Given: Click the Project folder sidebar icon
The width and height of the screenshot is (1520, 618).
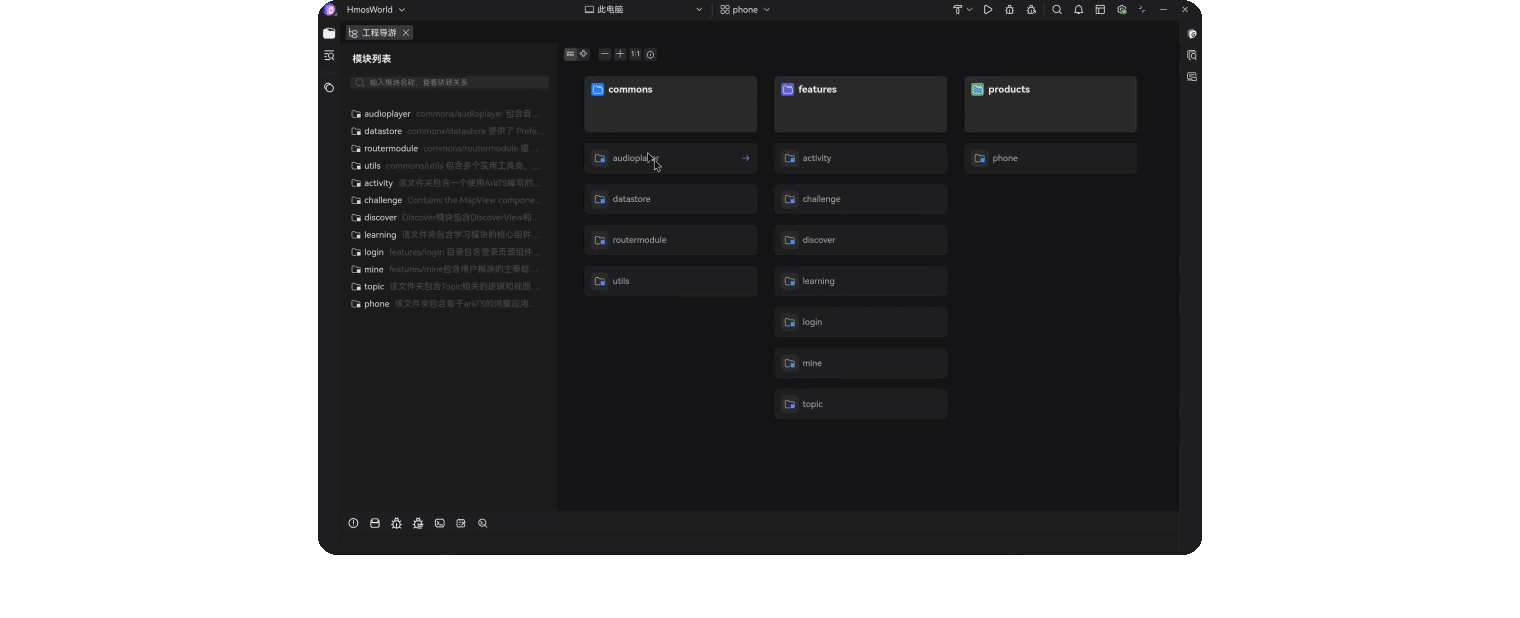Looking at the screenshot, I should tap(329, 33).
